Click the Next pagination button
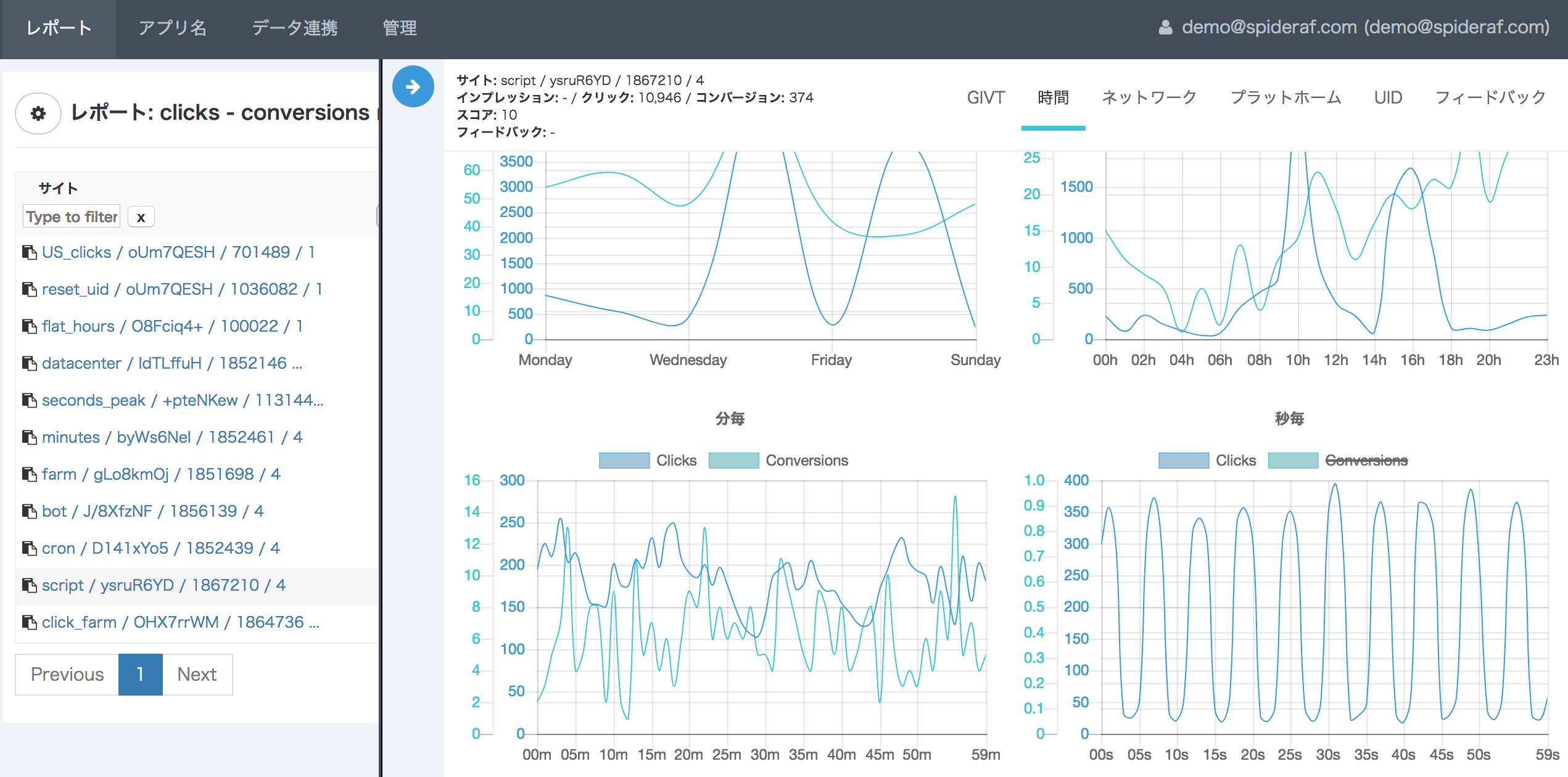Screen dimensions: 1568x777 pyautogui.click(x=197, y=674)
